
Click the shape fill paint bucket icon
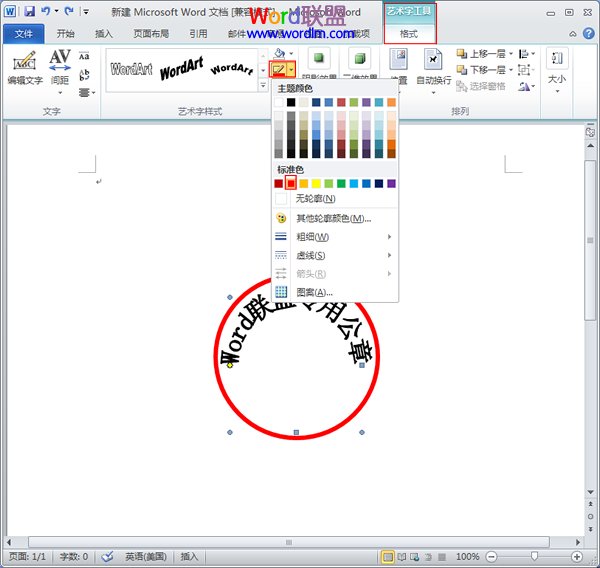point(280,53)
